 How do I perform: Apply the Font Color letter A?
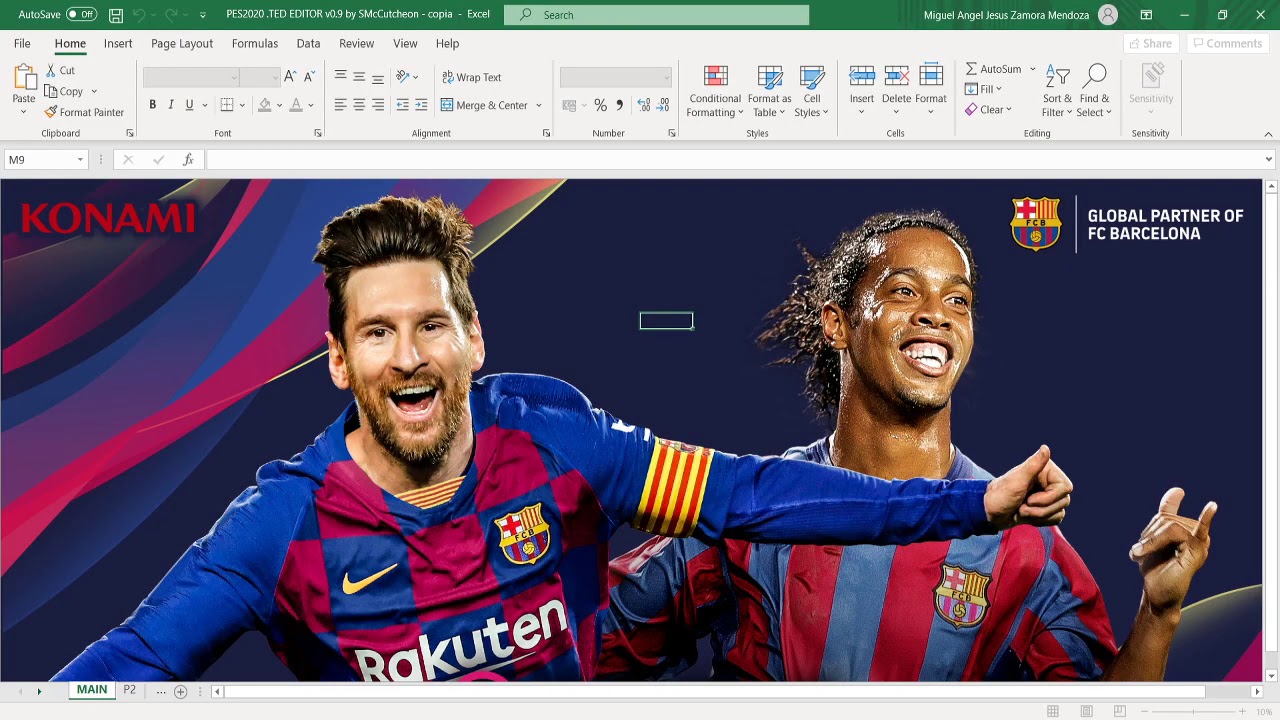[x=296, y=105]
